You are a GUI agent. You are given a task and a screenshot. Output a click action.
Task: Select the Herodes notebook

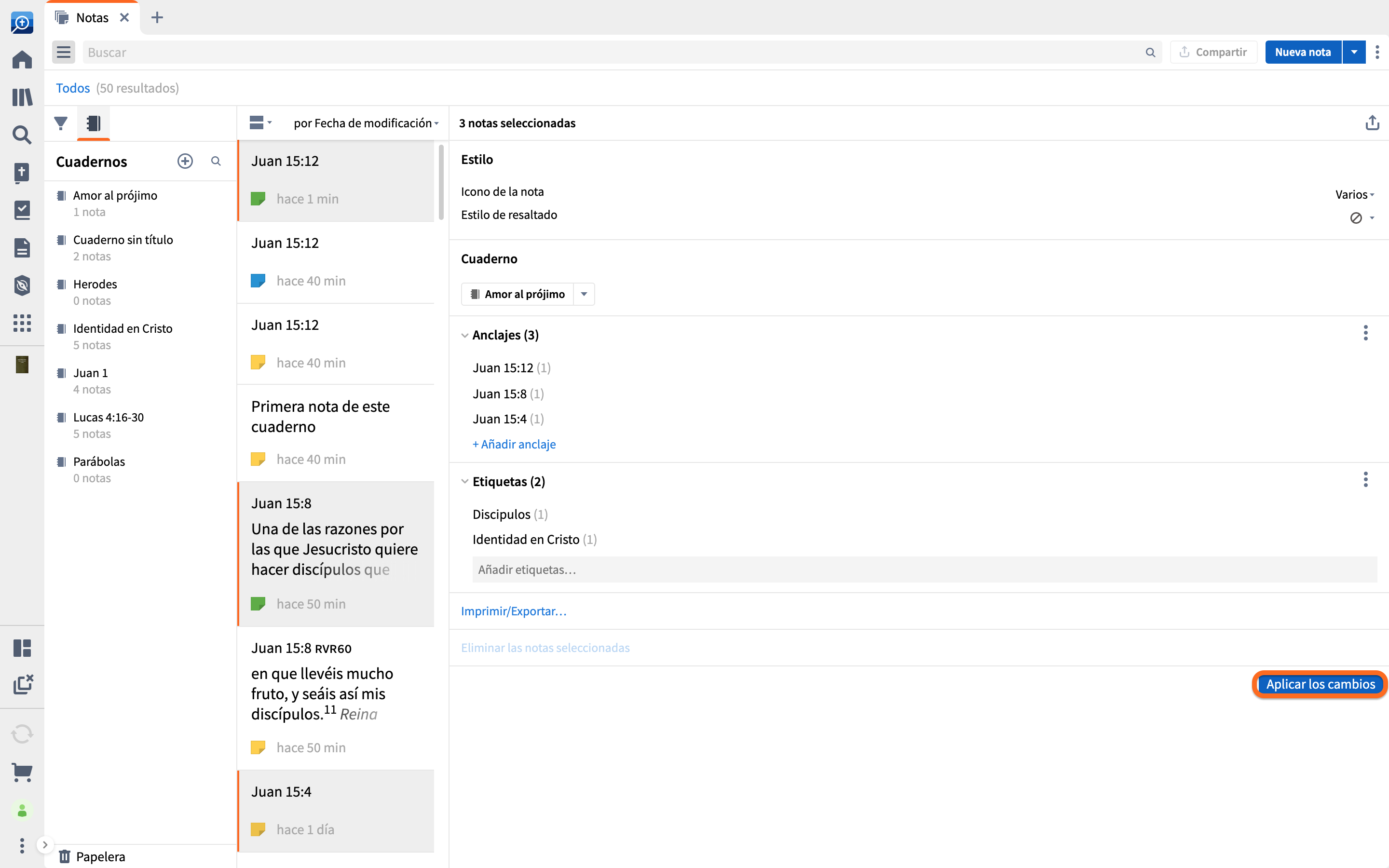(x=141, y=292)
